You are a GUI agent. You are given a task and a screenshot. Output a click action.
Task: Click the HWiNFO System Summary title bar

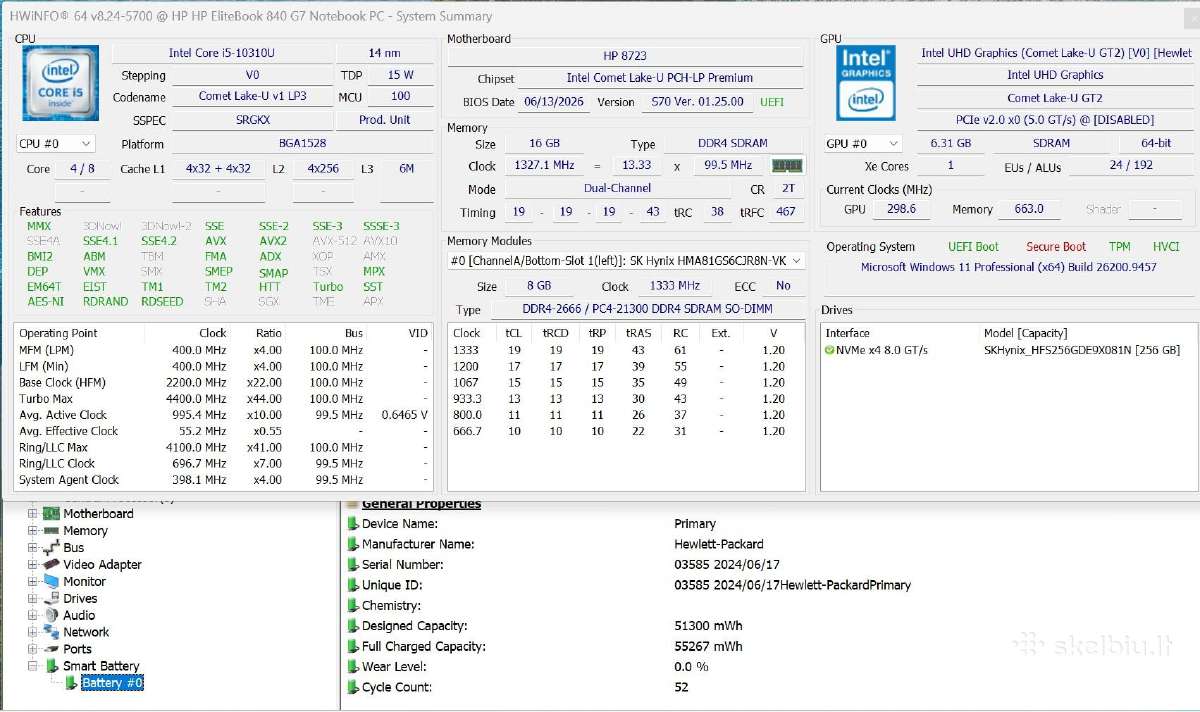(600, 15)
